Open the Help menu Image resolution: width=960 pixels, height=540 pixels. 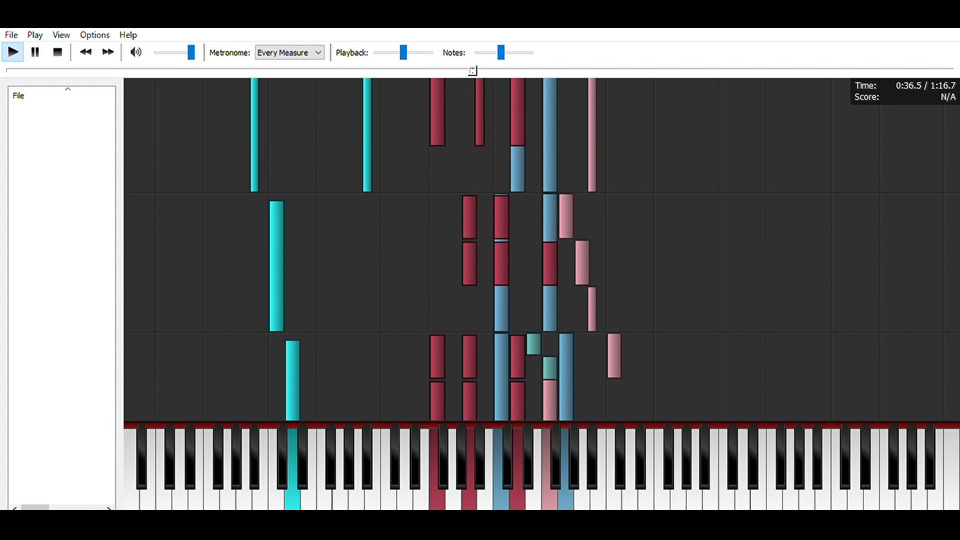[128, 35]
